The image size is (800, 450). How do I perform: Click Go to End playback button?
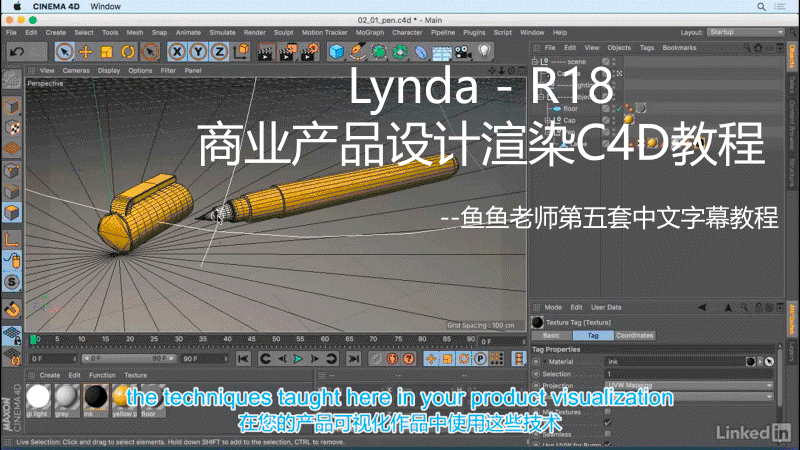click(354, 359)
